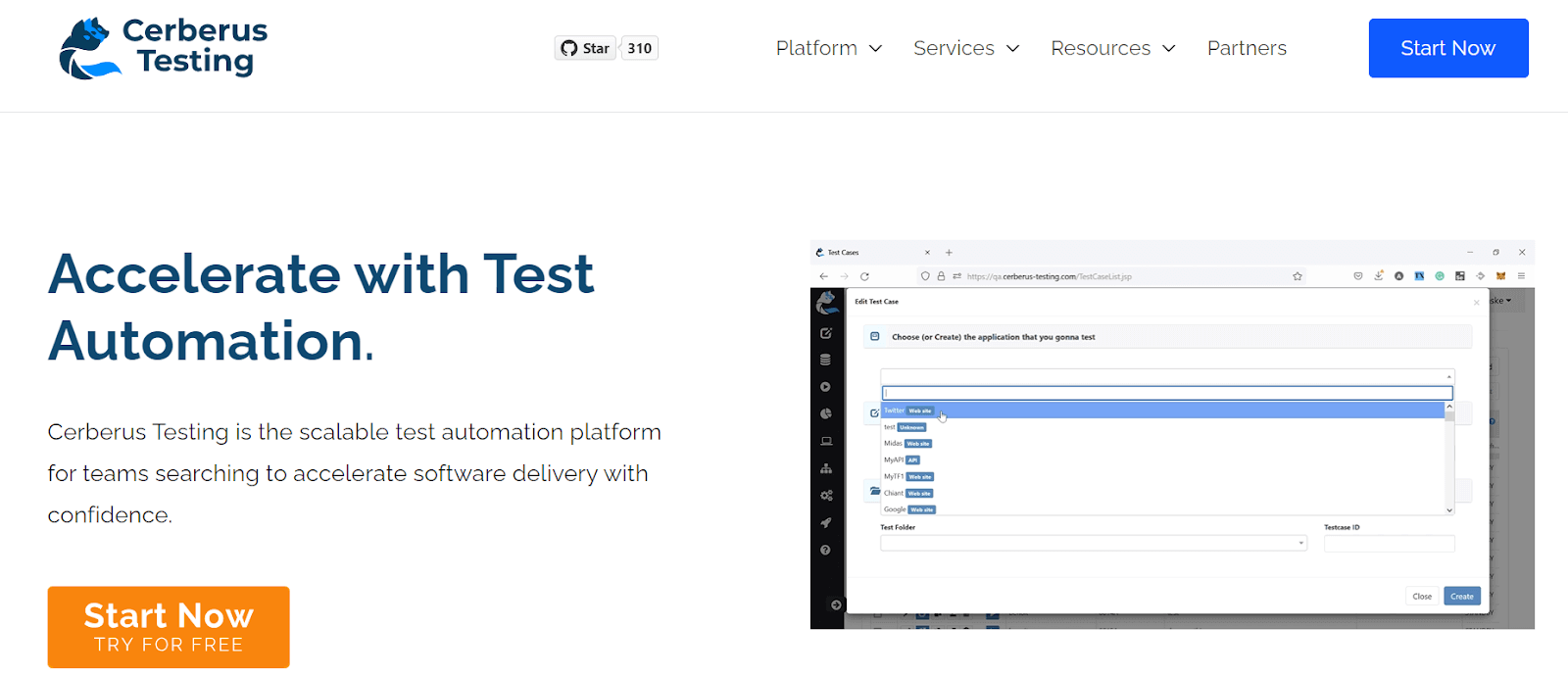Viewport: 1568px width, 676px height.
Task: Go to the Partners page
Action: tap(1247, 48)
